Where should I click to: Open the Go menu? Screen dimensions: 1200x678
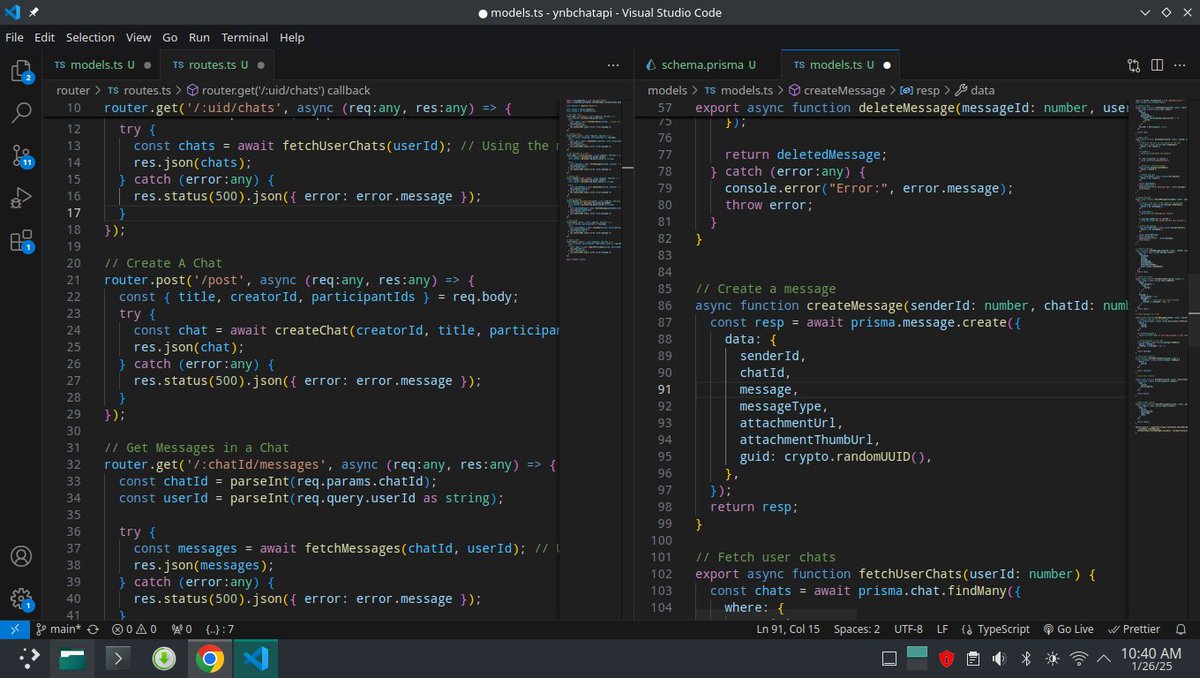(170, 37)
